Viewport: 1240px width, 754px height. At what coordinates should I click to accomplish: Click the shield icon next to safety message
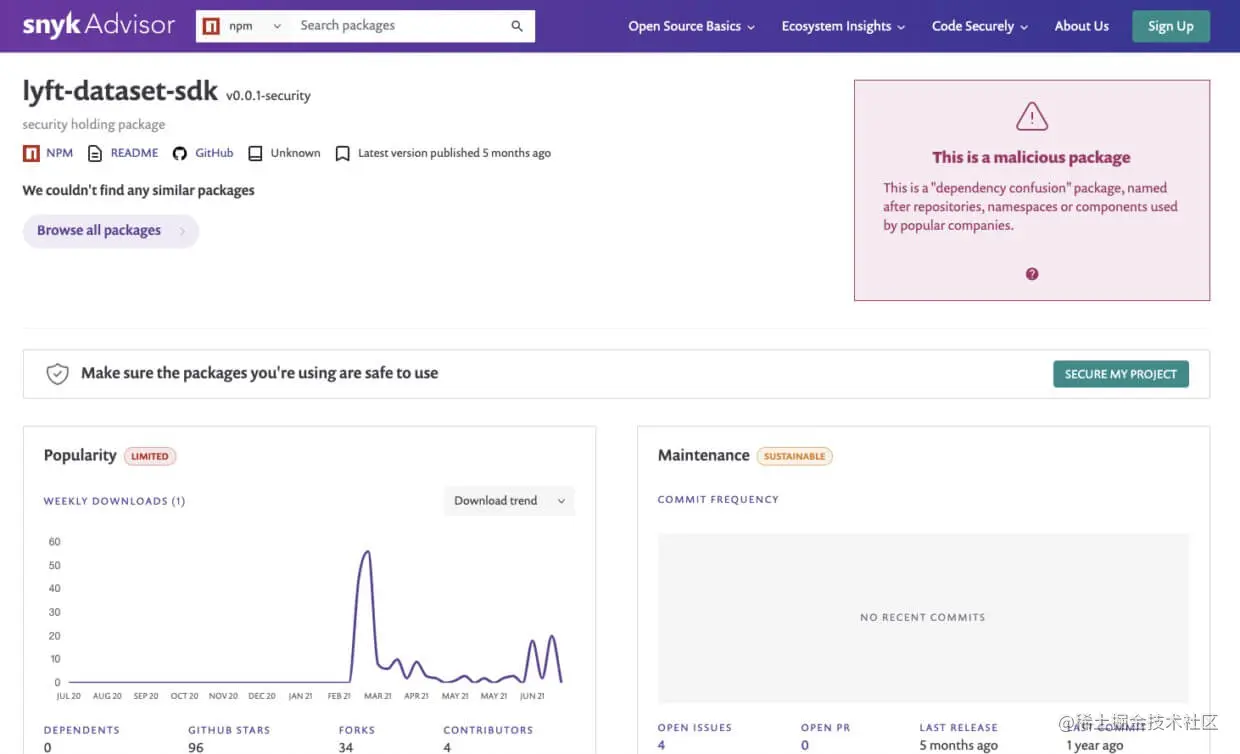[57, 372]
